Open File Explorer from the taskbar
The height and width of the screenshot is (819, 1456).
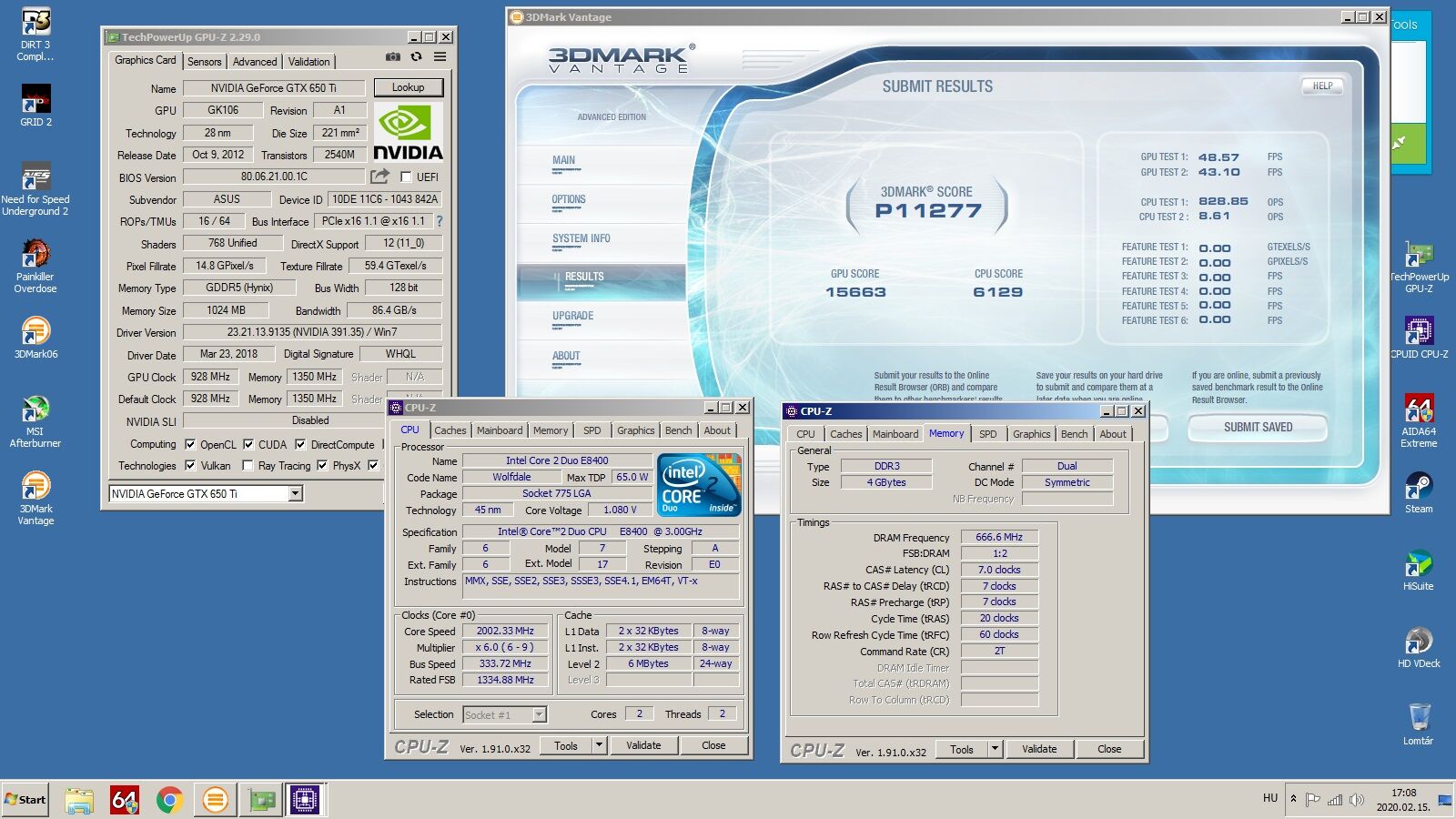tap(79, 800)
